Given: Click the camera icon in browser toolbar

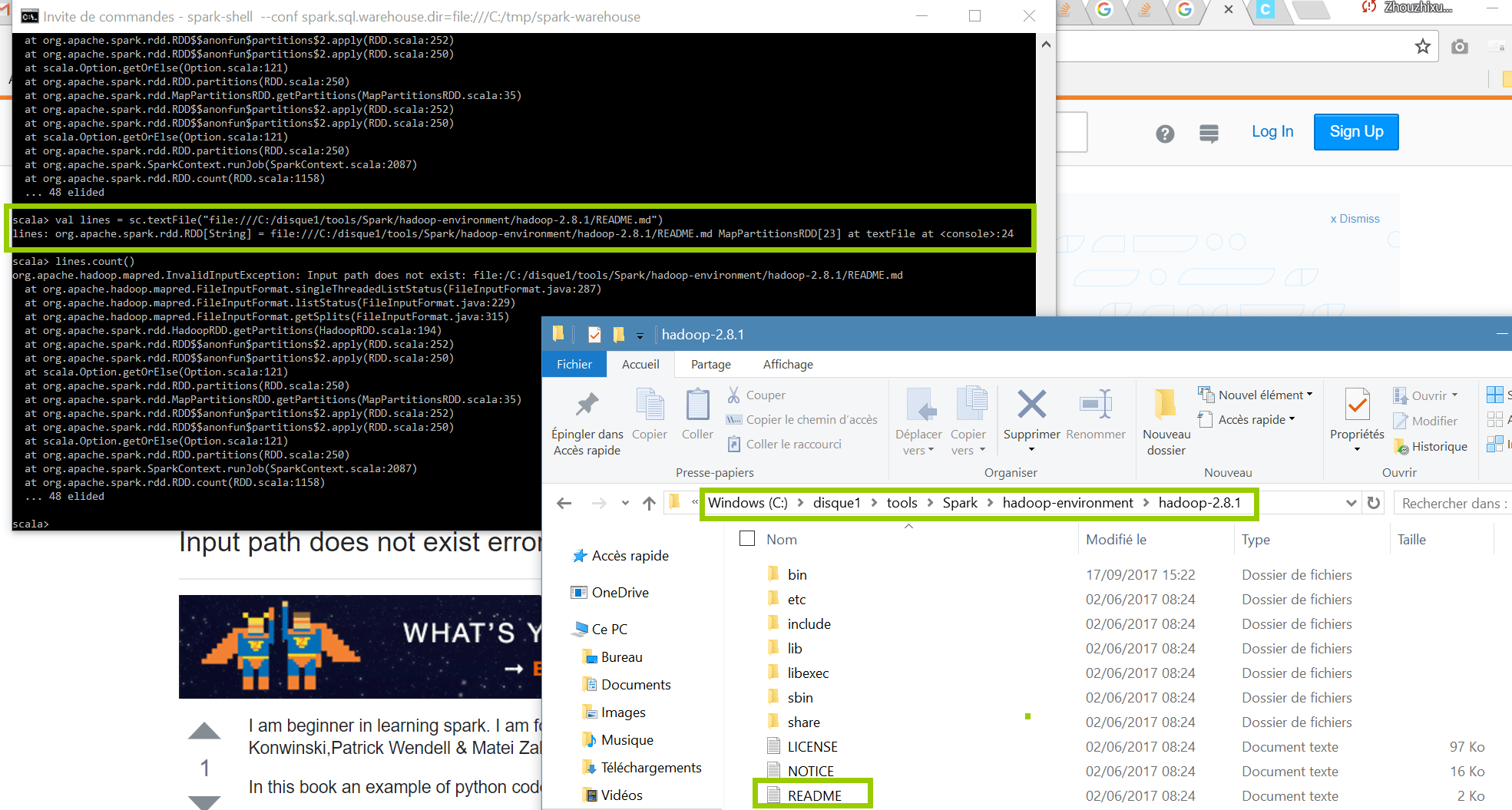Looking at the screenshot, I should coord(1460,47).
